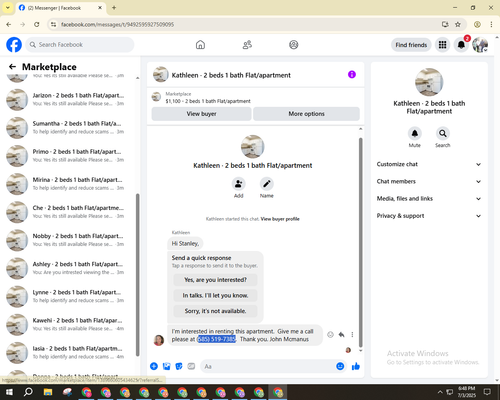The height and width of the screenshot is (400, 500).
Task: Open File Explorer from the taskbar
Action: click(48, 392)
